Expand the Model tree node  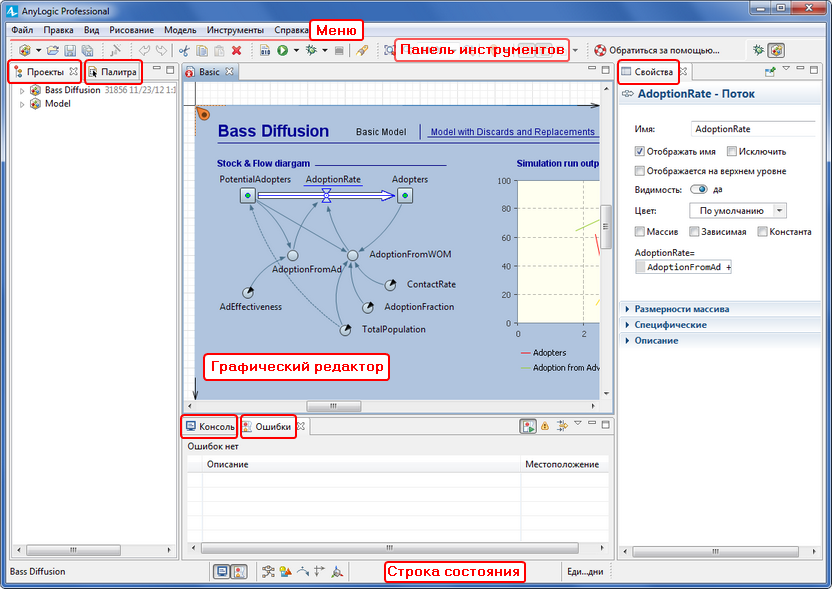pos(22,105)
